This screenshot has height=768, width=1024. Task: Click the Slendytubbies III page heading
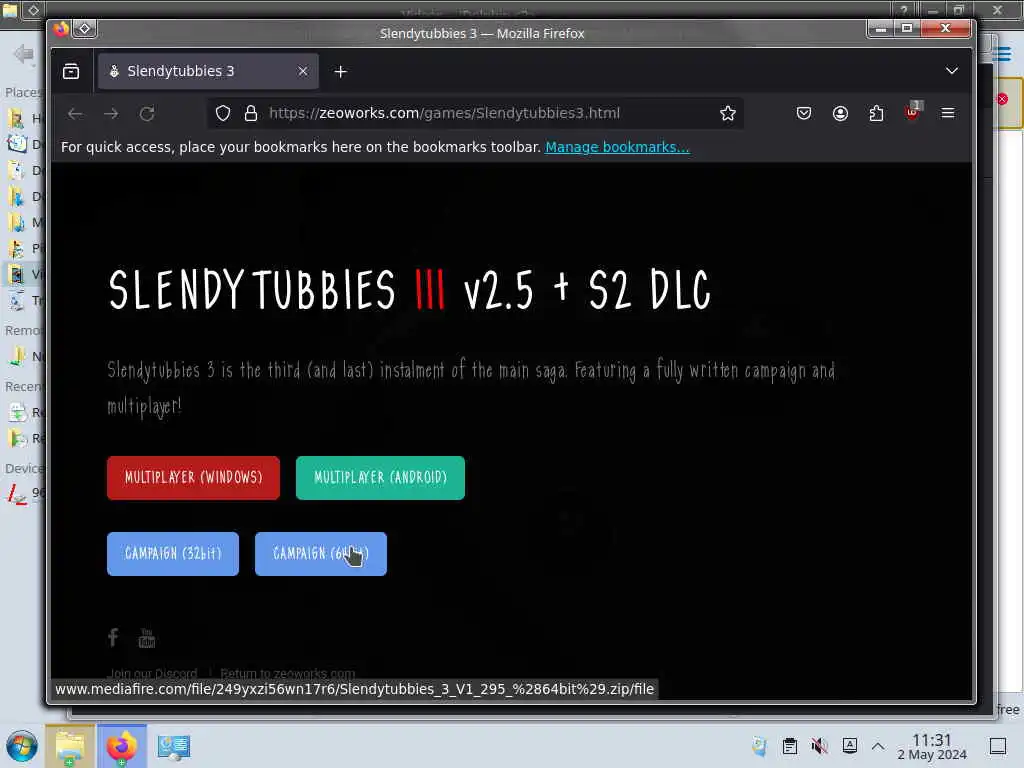409,289
